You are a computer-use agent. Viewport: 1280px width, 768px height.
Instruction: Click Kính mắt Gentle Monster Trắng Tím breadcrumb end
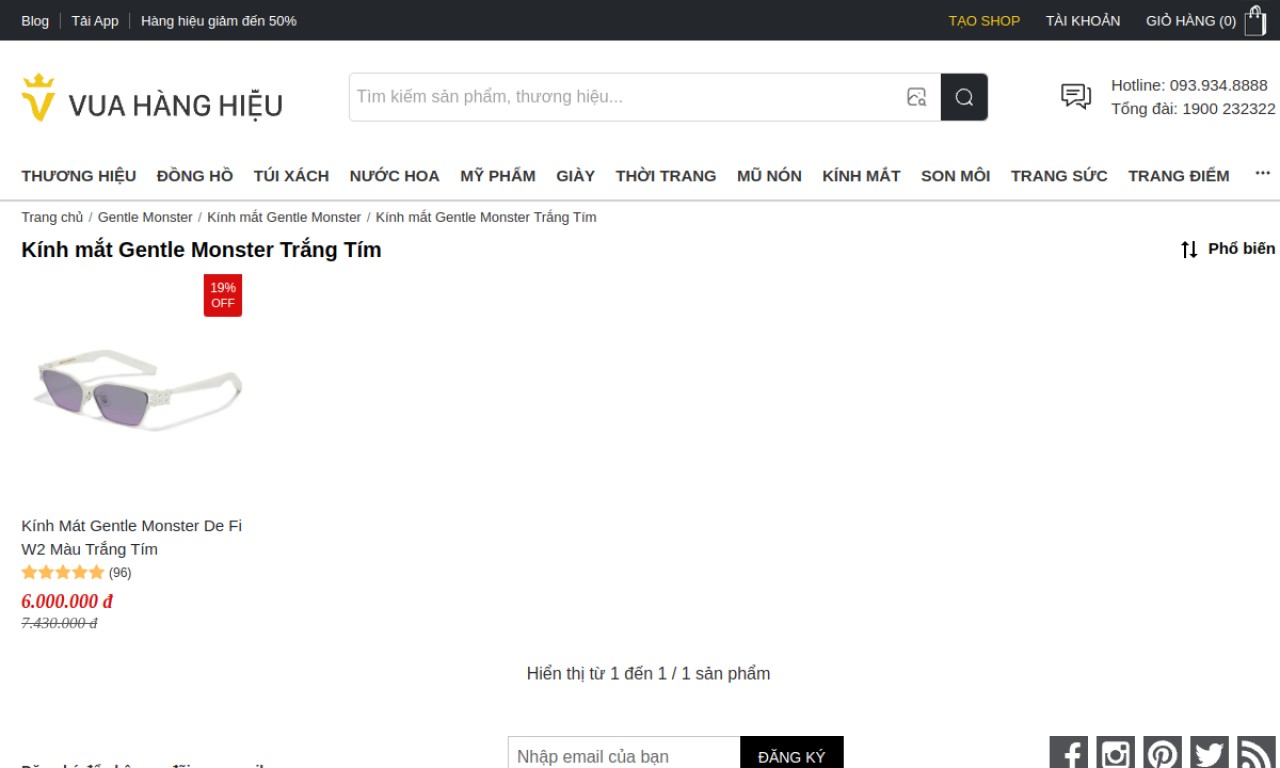(x=486, y=217)
